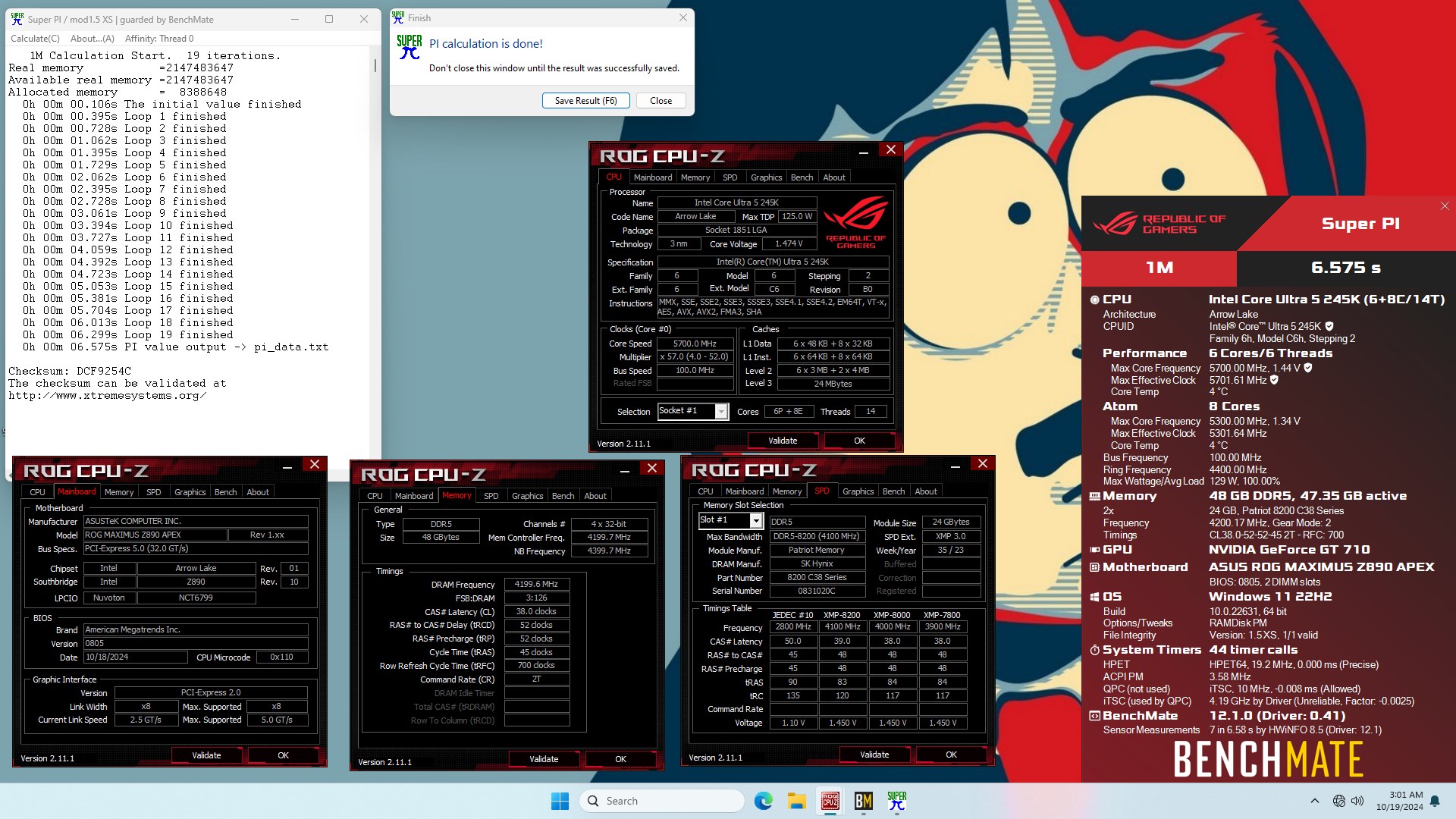Minimize the CPU-Z CPU window
The height and width of the screenshot is (819, 1456).
[x=863, y=152]
